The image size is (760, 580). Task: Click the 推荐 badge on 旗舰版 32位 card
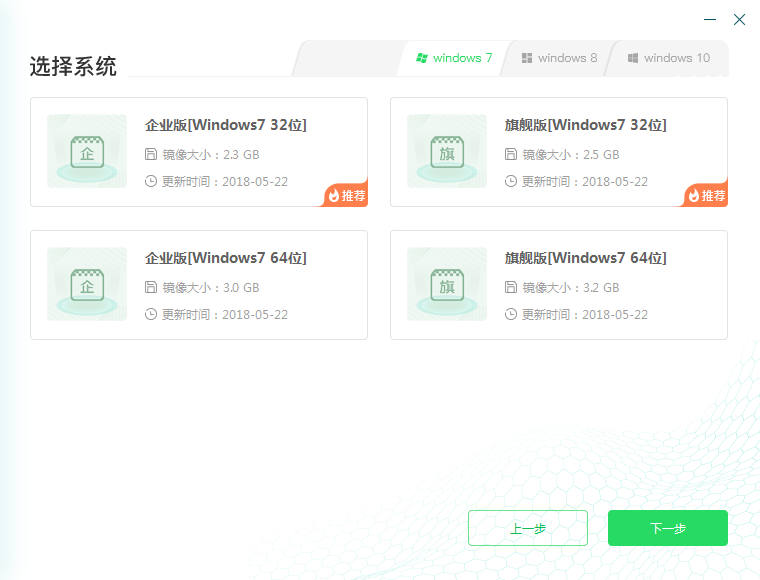click(706, 195)
